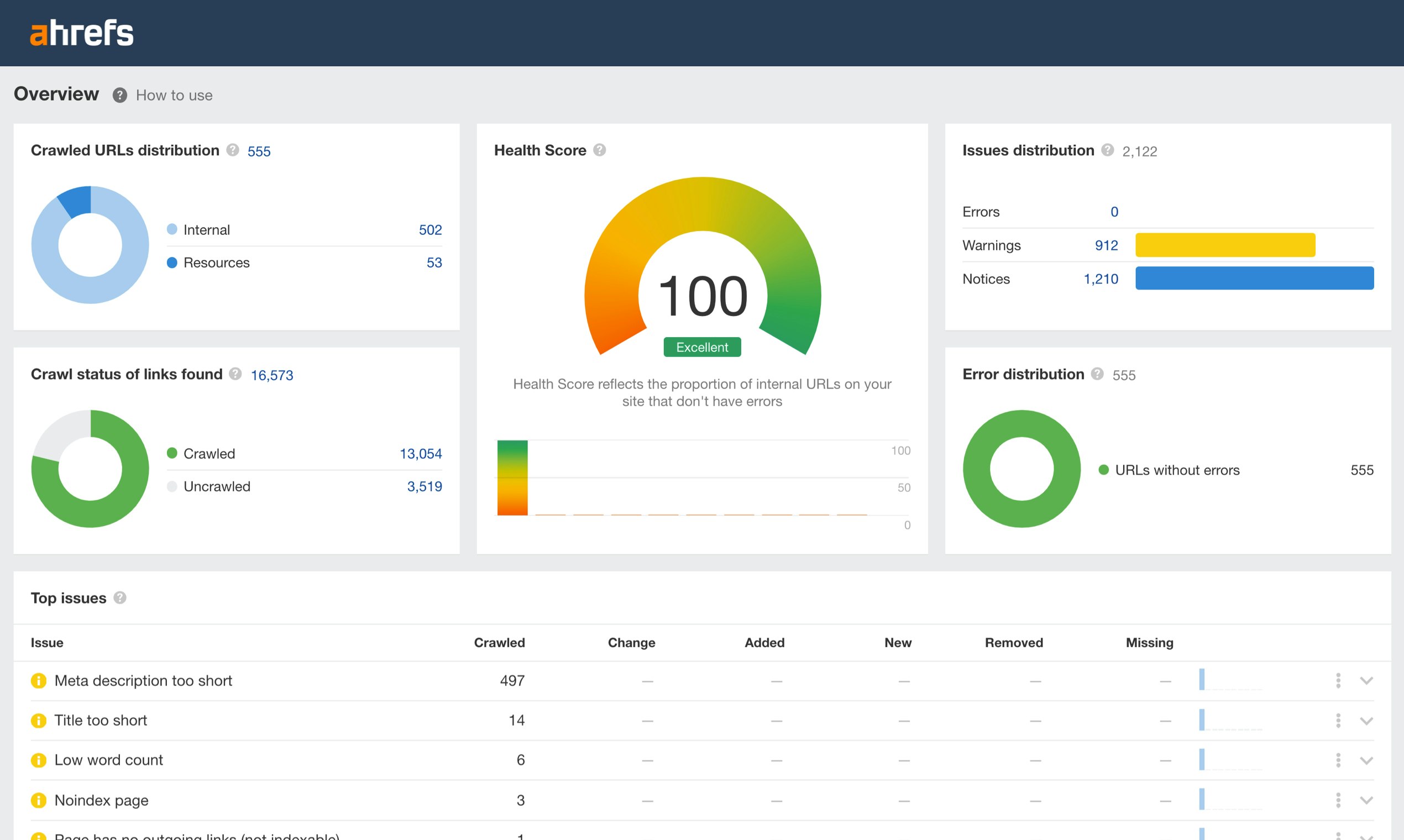Expand the Title too short row

point(1366,721)
